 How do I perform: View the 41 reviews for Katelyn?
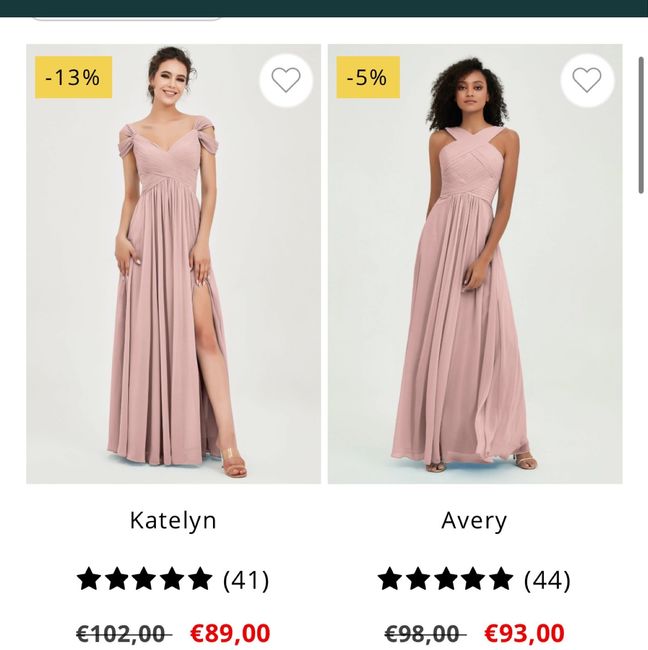tap(246, 580)
